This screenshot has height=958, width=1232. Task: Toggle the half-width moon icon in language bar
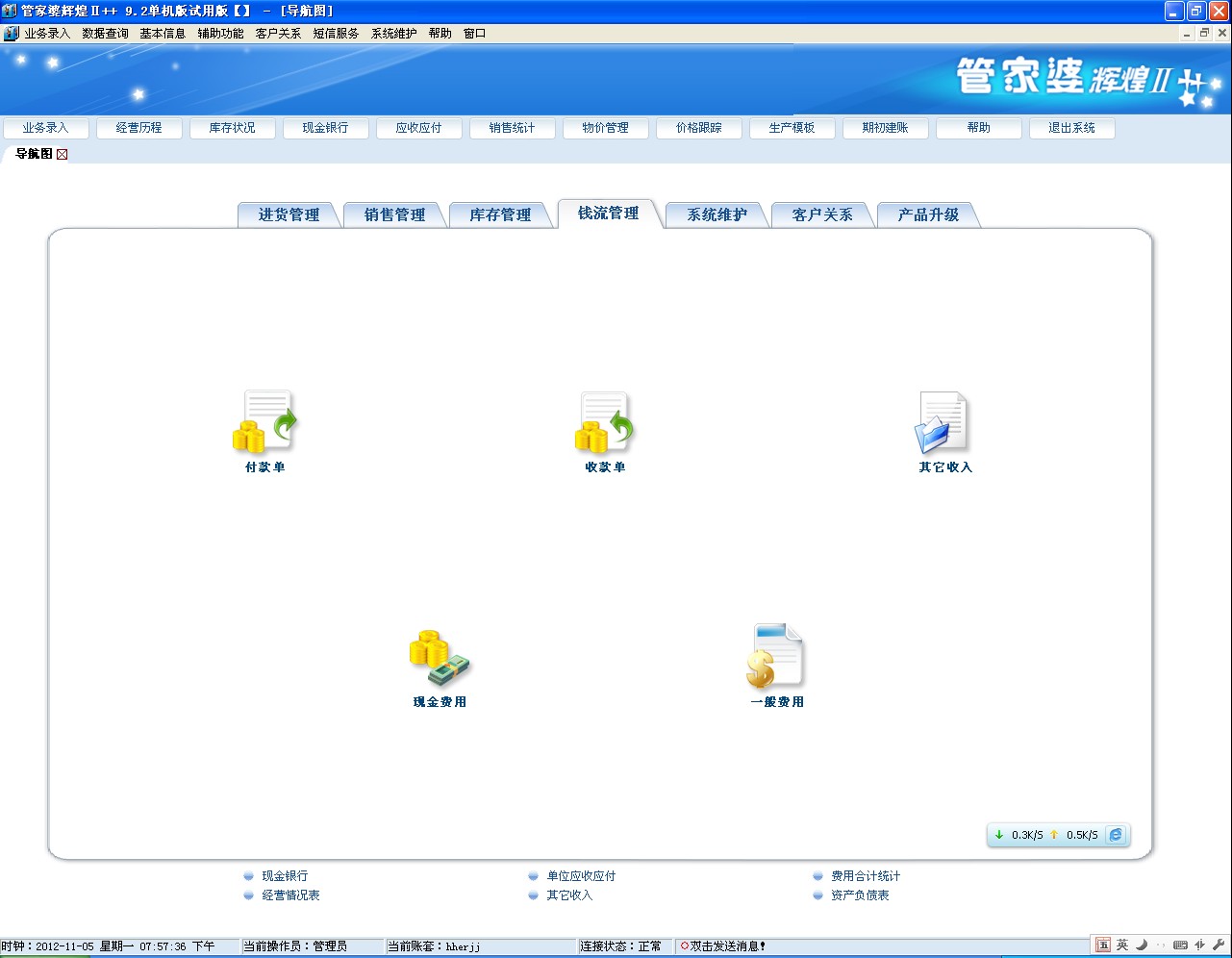pyautogui.click(x=1143, y=945)
